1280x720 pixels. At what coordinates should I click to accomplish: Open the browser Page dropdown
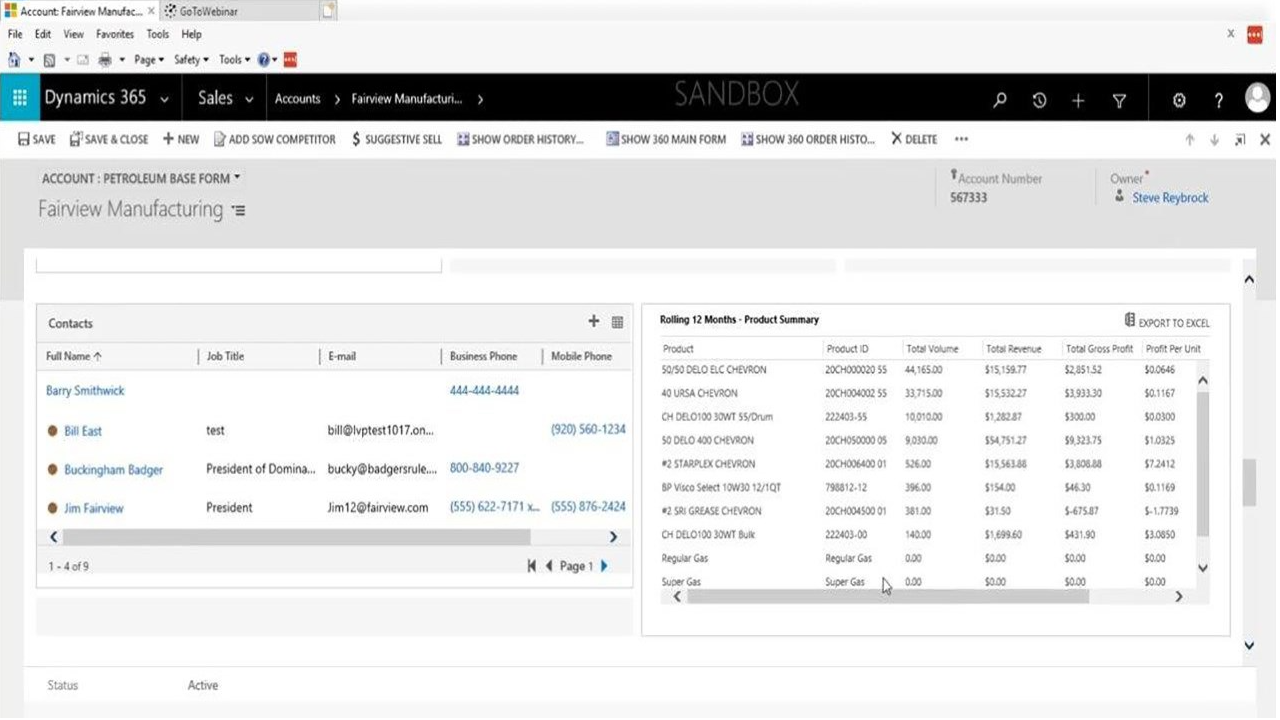click(x=149, y=60)
